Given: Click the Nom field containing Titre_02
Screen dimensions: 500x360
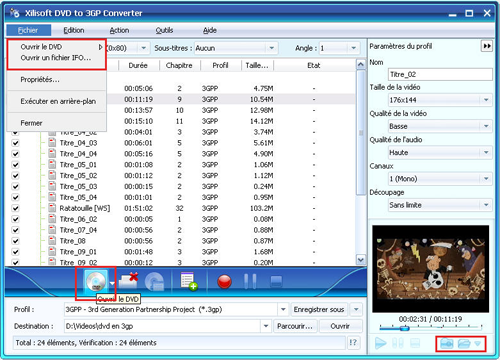Looking at the screenshot, I should point(440,74).
